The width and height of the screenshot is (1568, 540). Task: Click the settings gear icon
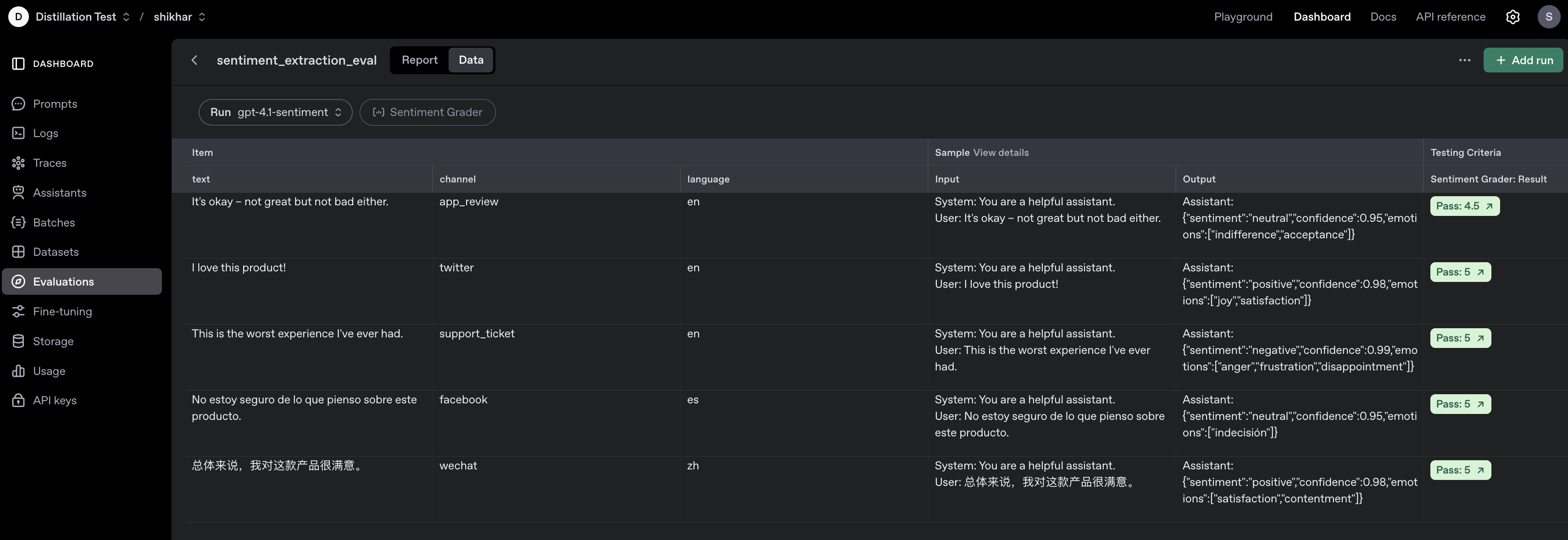[x=1512, y=17]
